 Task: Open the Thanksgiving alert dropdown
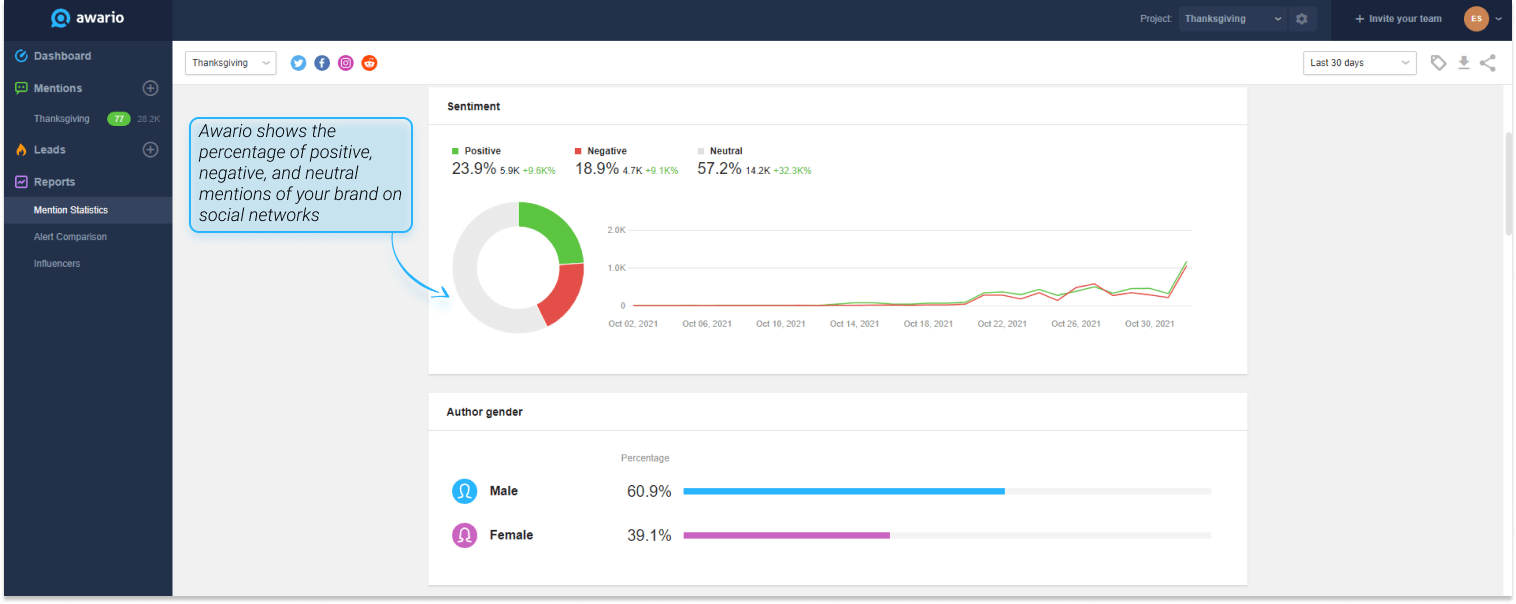click(x=231, y=63)
